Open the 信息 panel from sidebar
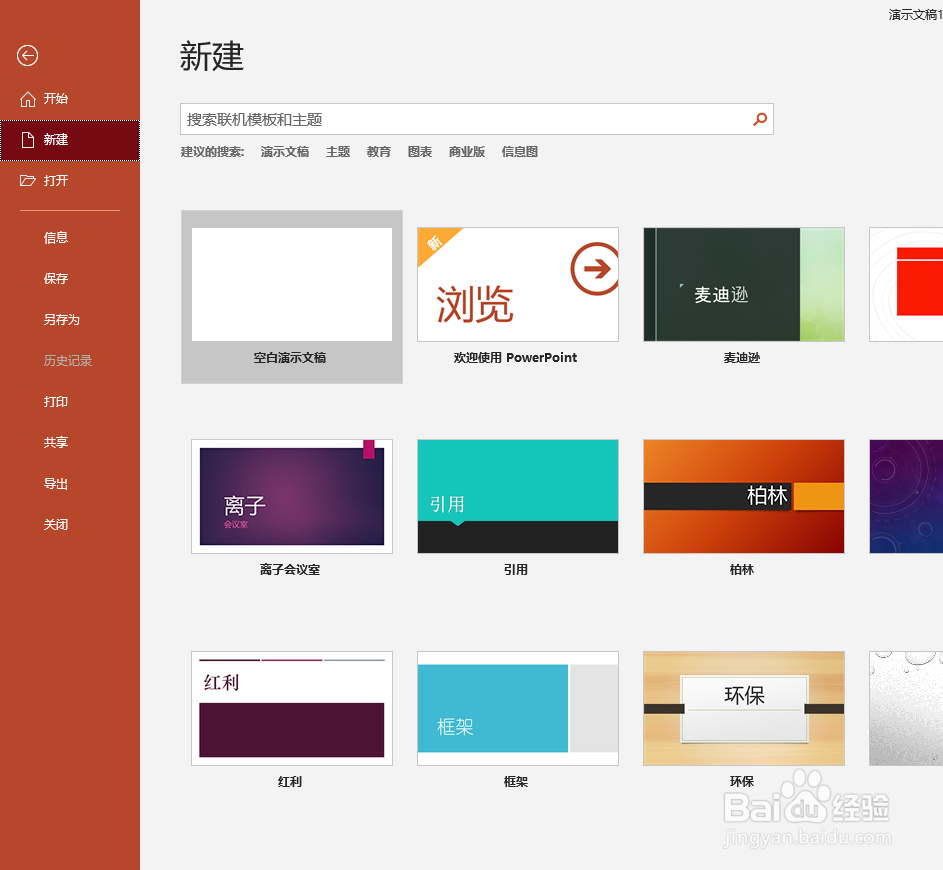 tap(55, 237)
